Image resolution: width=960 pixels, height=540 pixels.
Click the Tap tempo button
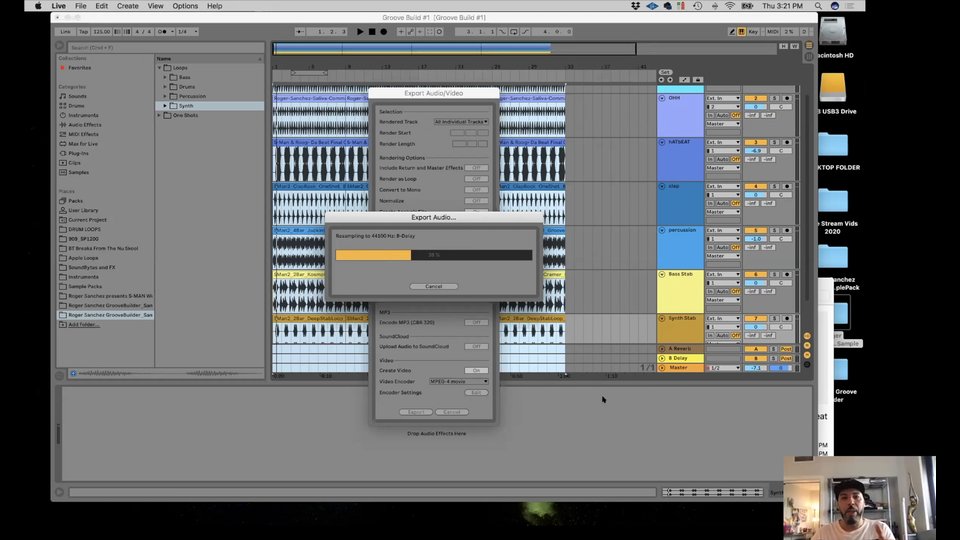coord(83,31)
